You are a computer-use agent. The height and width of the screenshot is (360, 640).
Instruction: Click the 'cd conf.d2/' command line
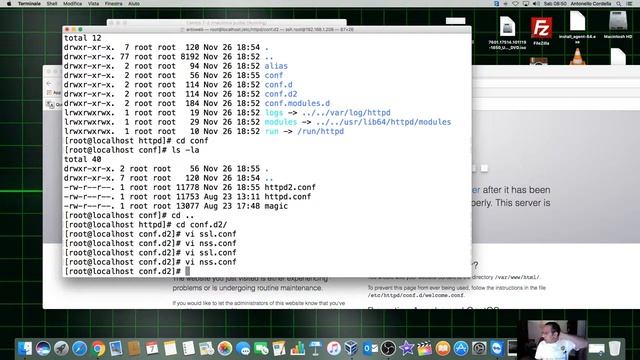tap(146, 224)
